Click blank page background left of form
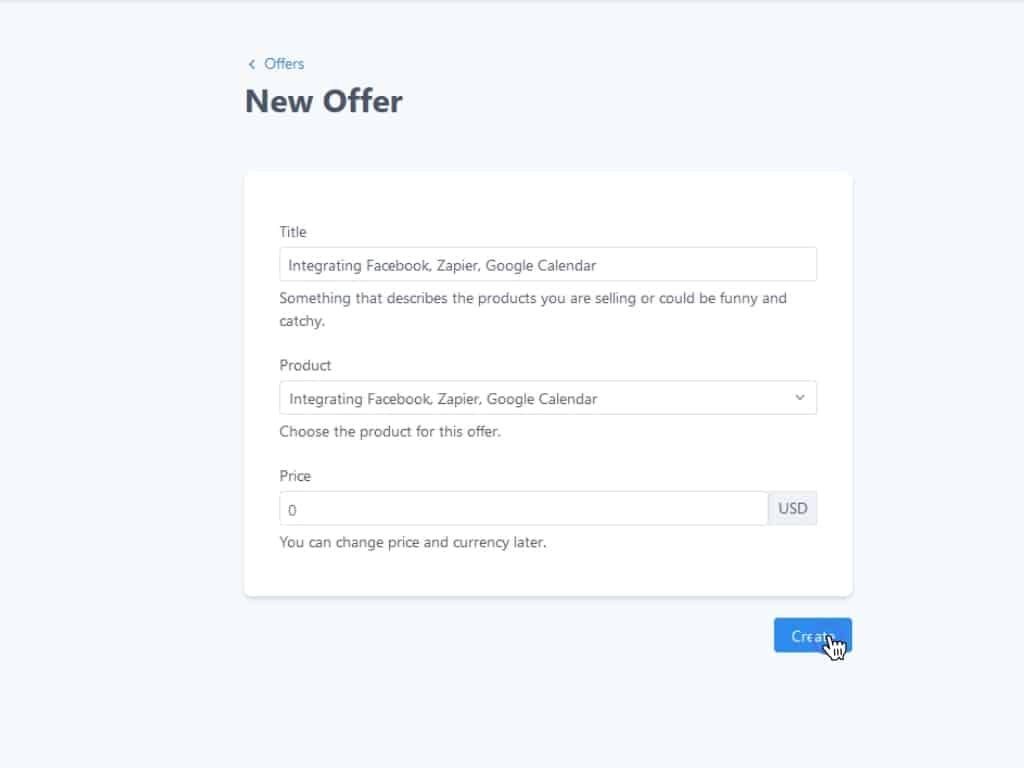Image resolution: width=1024 pixels, height=768 pixels. click(120, 400)
